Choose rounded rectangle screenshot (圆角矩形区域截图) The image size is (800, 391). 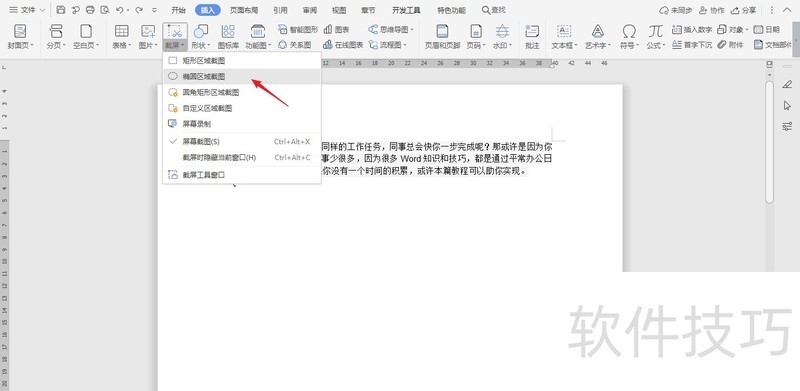242,92
